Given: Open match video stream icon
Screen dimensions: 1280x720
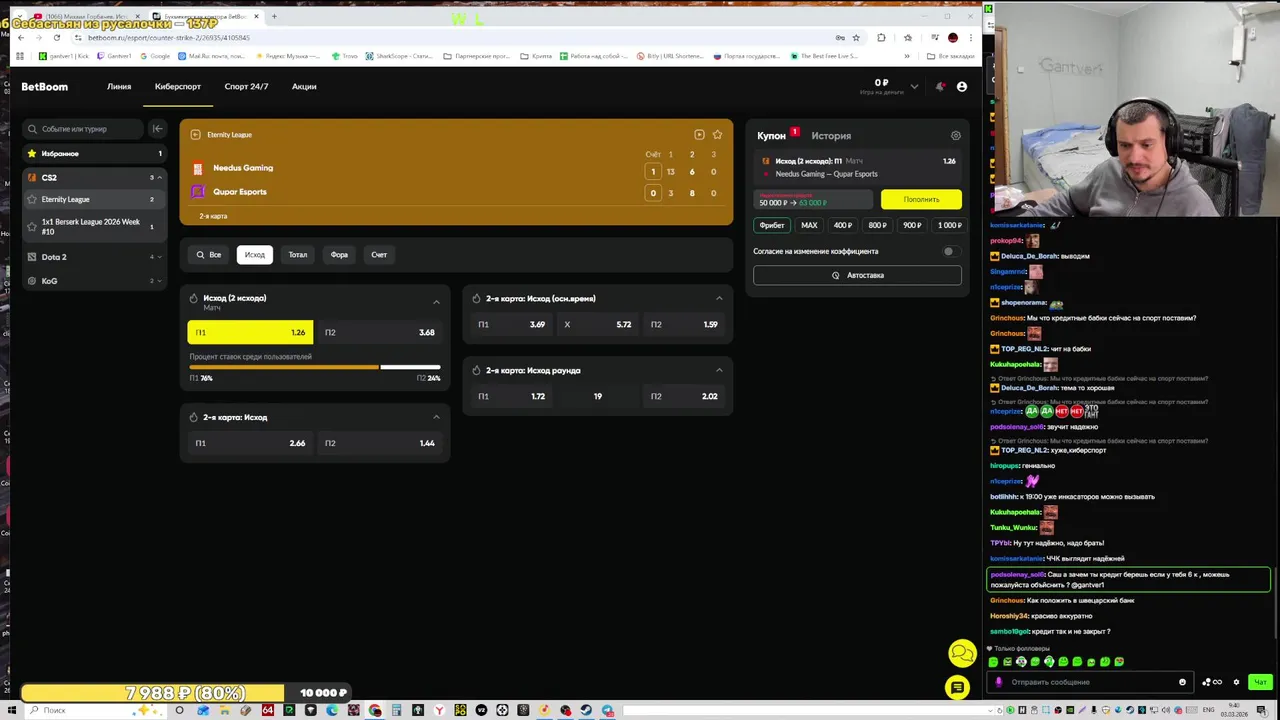Looking at the screenshot, I should tap(699, 135).
